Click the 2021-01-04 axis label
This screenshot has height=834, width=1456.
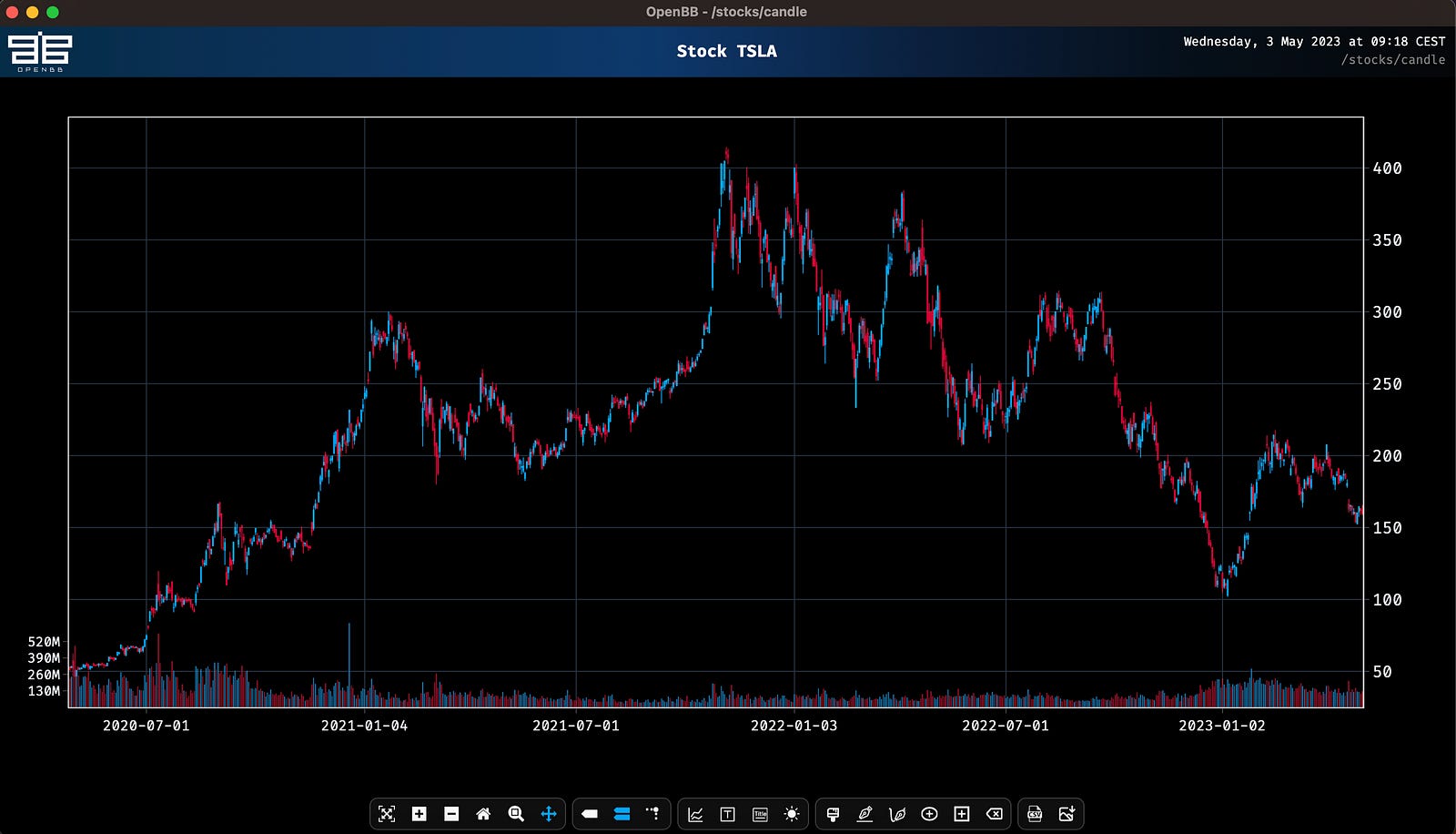coord(365,726)
